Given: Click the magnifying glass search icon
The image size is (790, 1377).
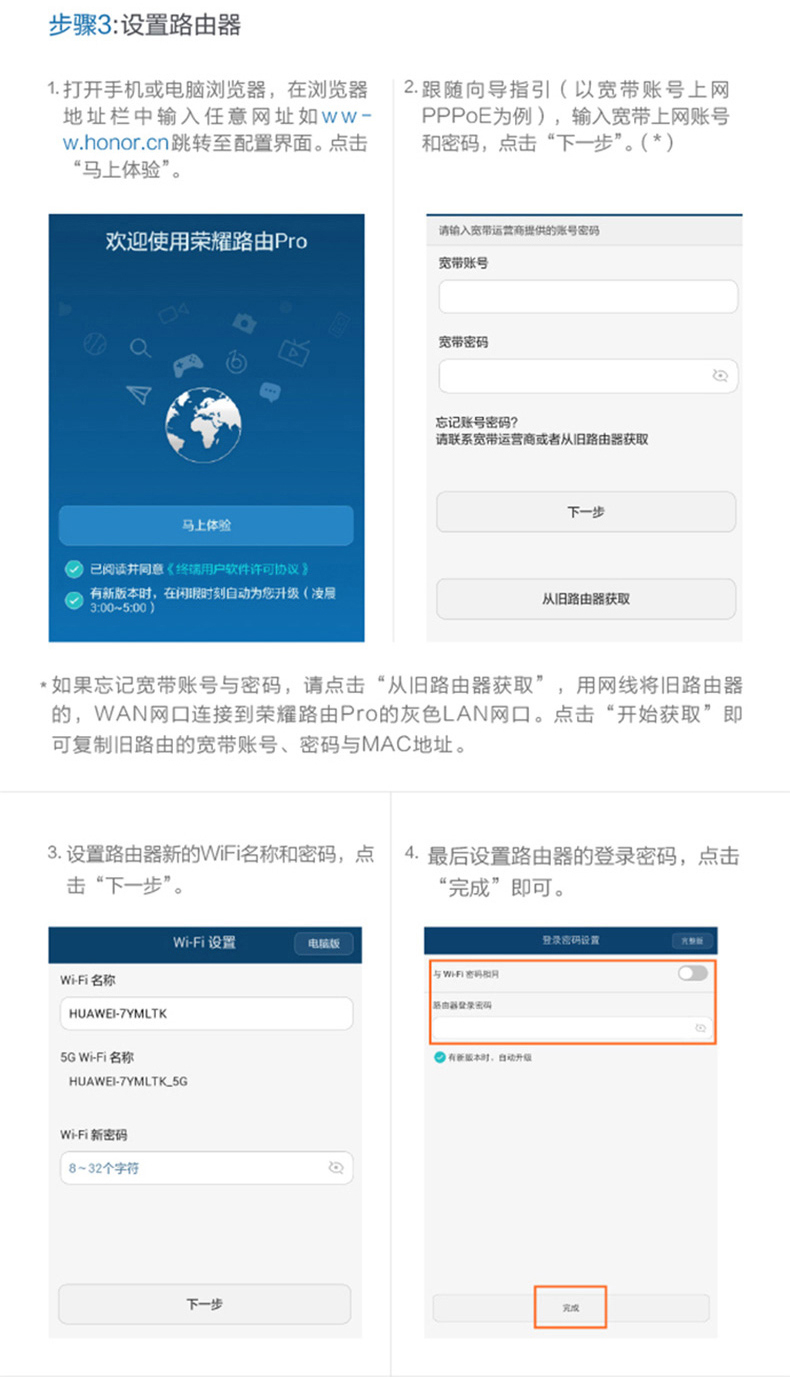Looking at the screenshot, I should click(x=141, y=348).
